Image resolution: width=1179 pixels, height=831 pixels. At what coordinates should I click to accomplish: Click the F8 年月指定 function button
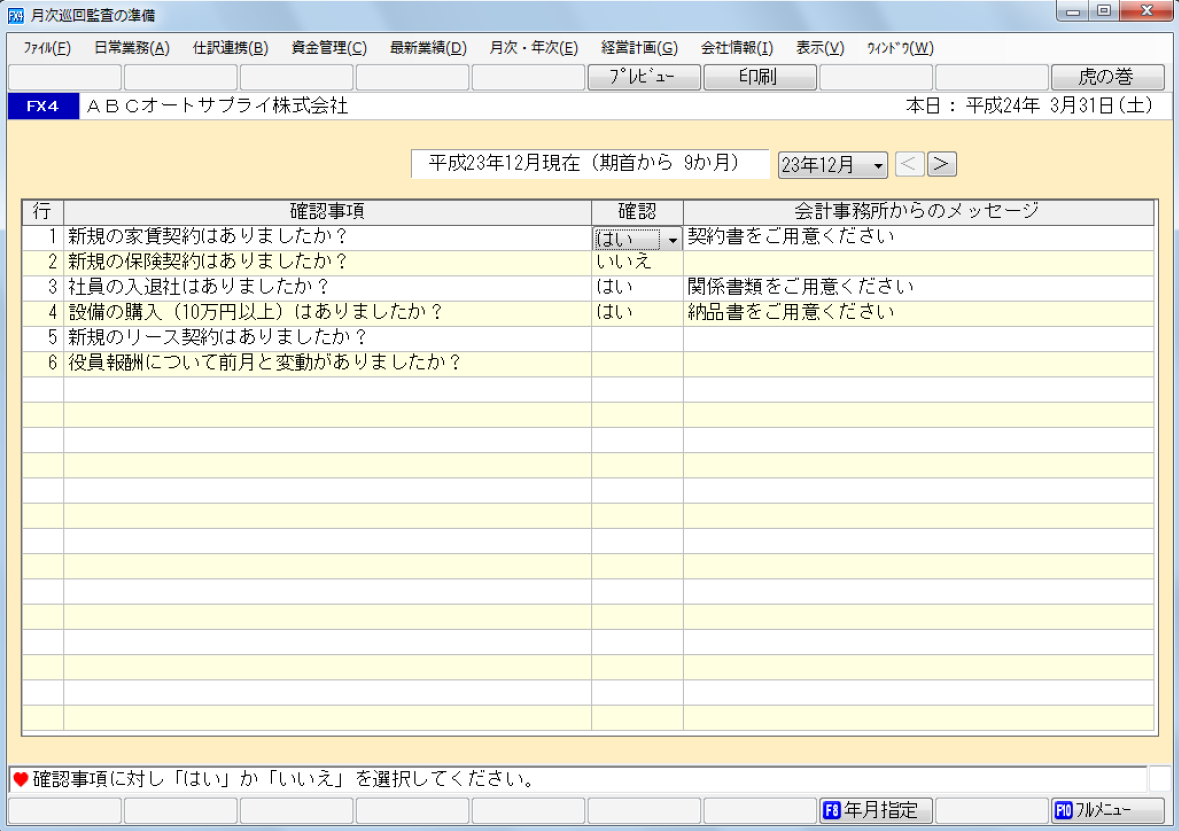(x=875, y=810)
